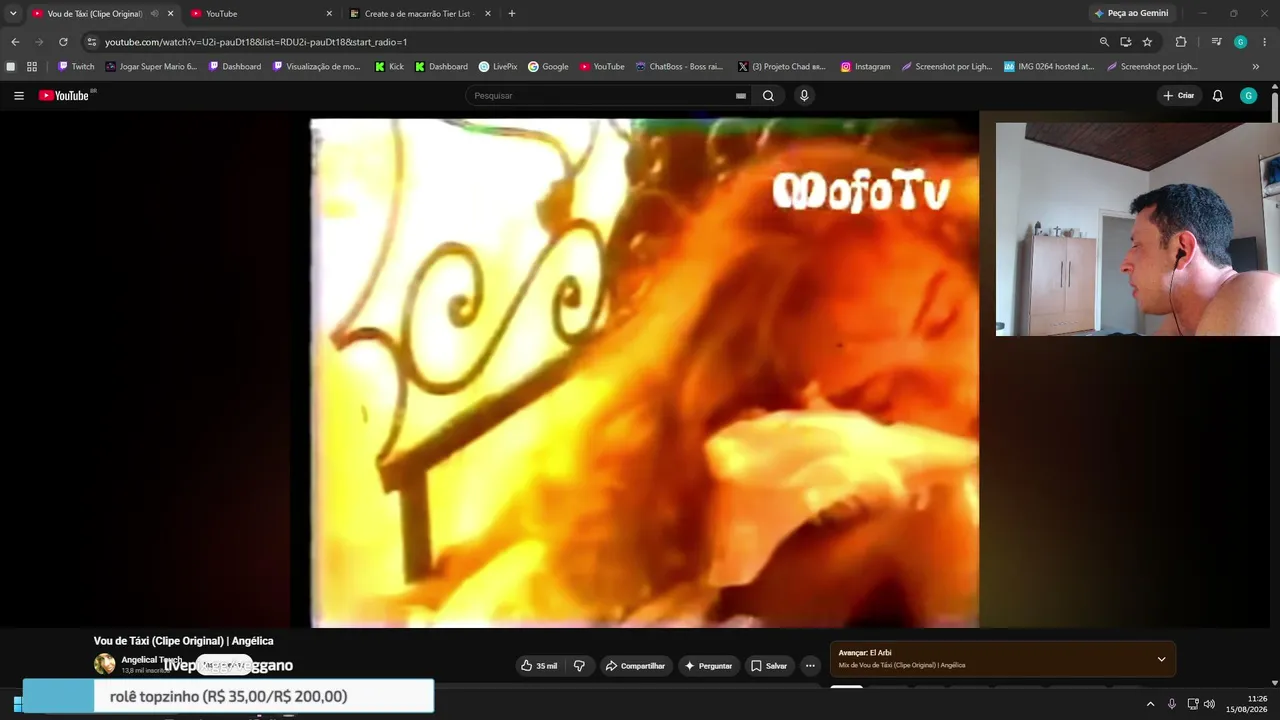Expand the Avançar: El Arbi playlist panel
This screenshot has height=720, width=1280.
tap(1161, 659)
